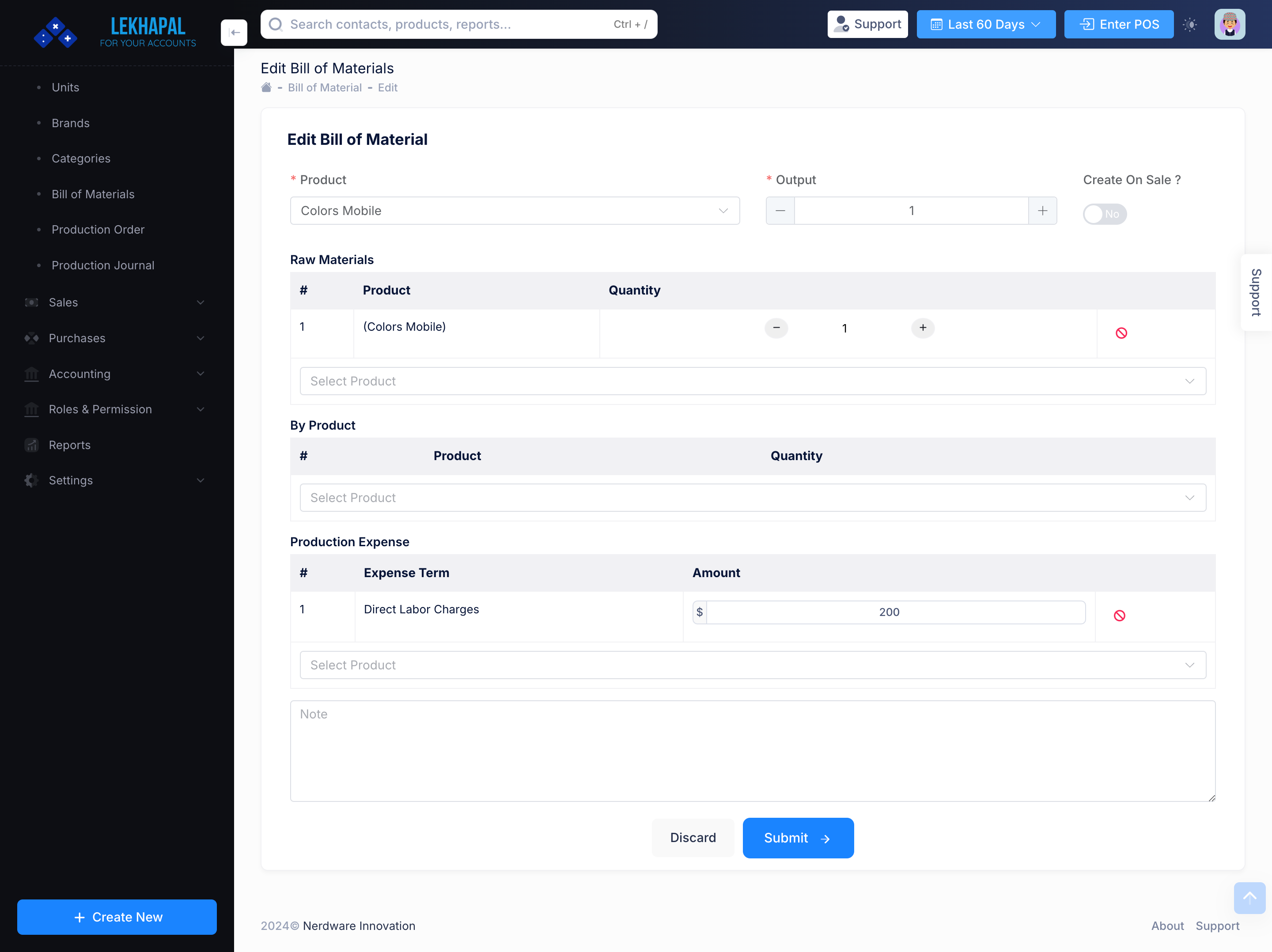The width and height of the screenshot is (1272, 952).
Task: Click the home icon in the breadcrumb
Action: click(266, 87)
